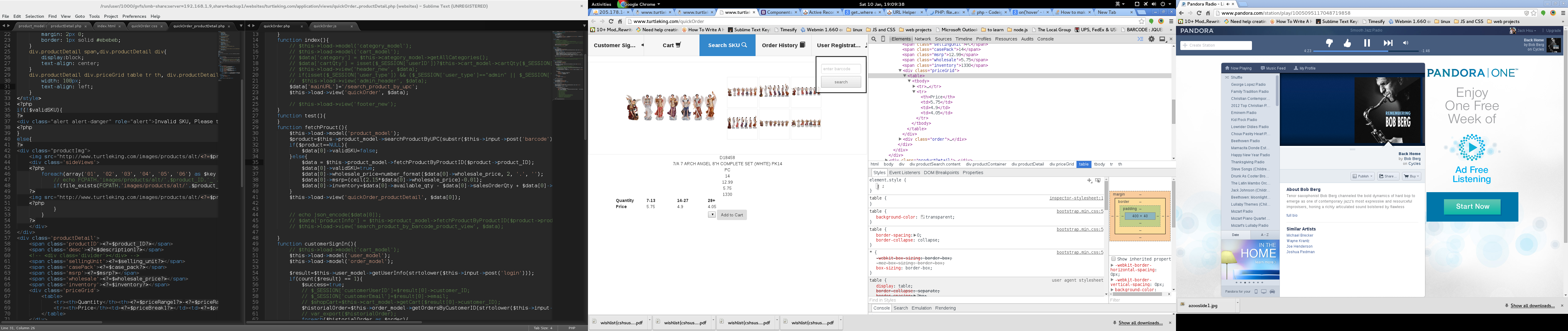Click DevTools magnifier inspect icon
This screenshot has height=331, width=1568.
(873, 39)
